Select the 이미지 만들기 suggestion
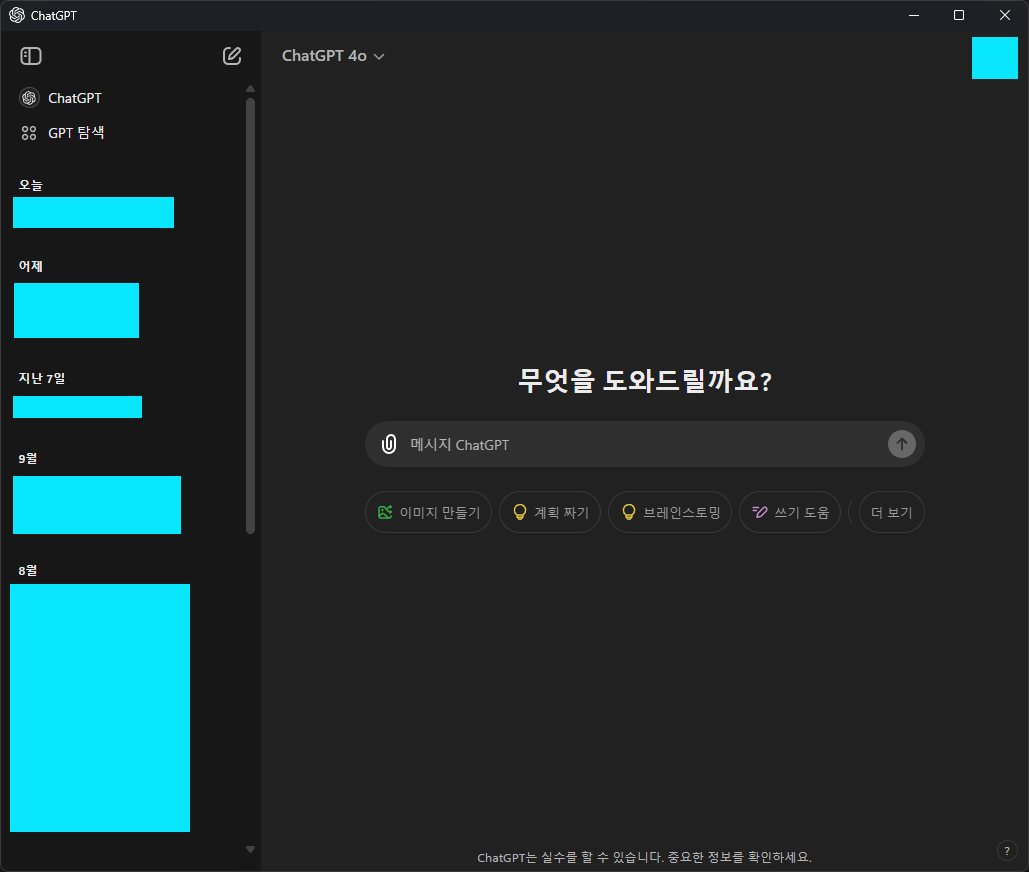The width and height of the screenshot is (1029, 872). tap(429, 512)
